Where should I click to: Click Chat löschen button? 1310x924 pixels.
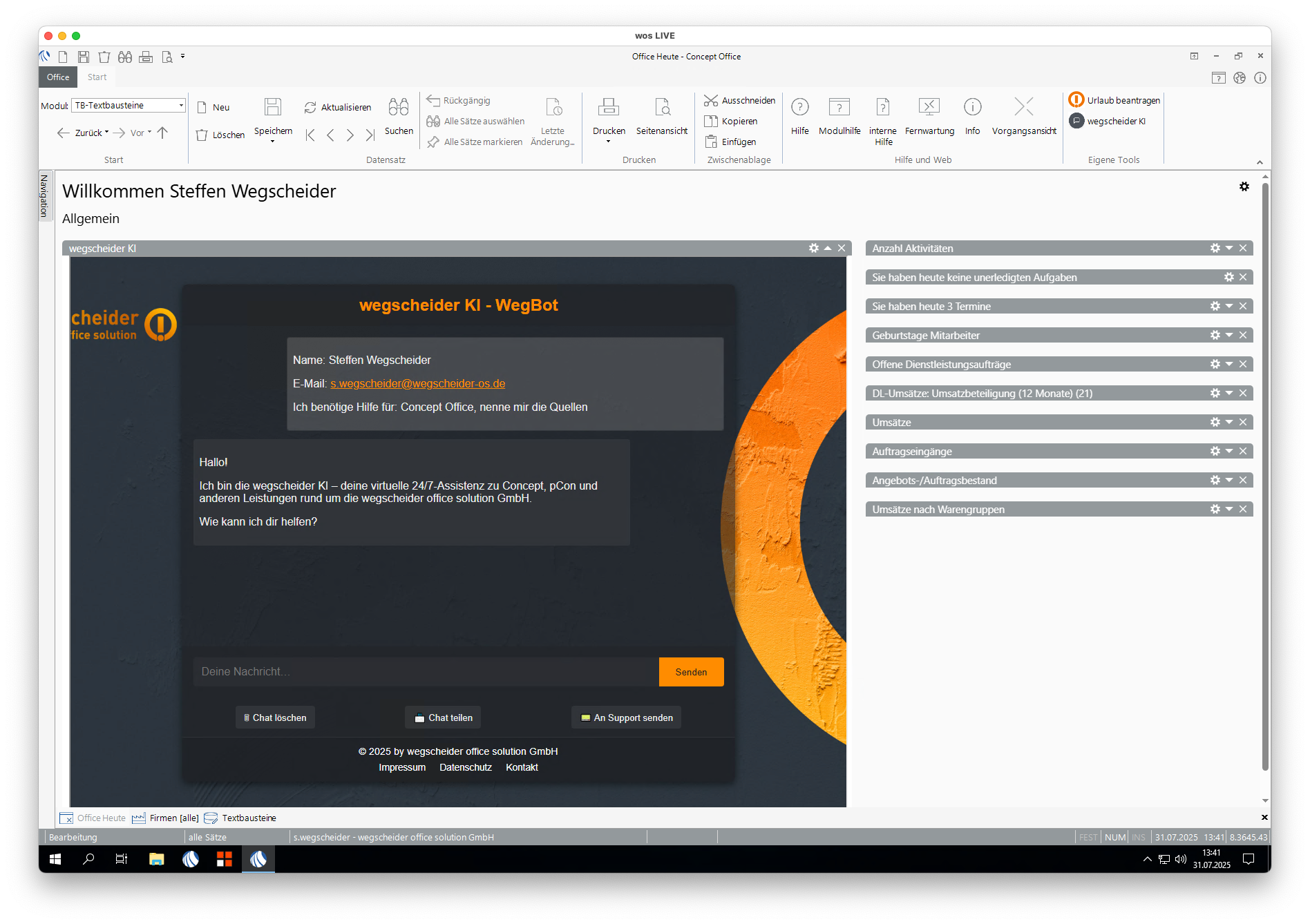click(275, 718)
